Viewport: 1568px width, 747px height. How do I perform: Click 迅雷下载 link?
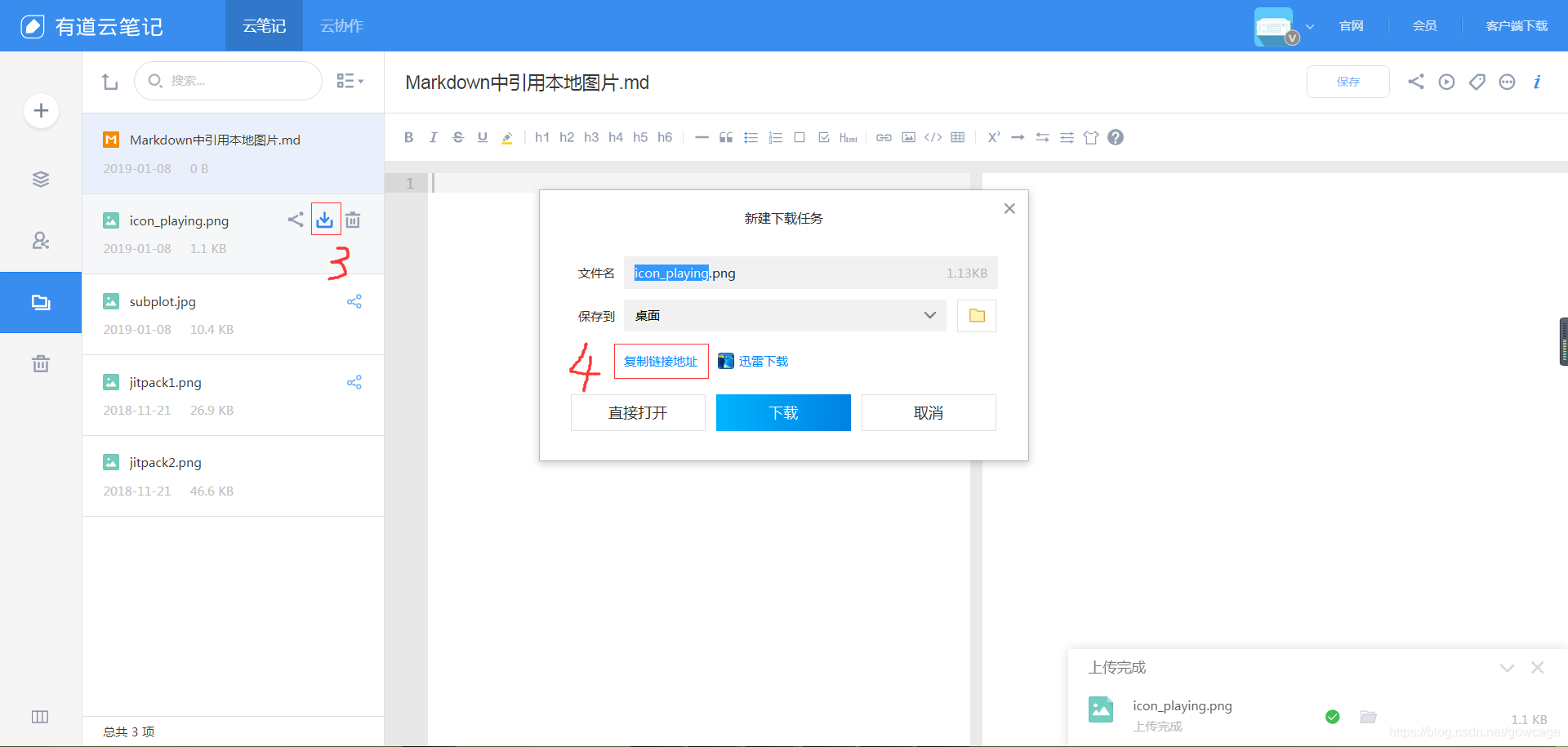coord(754,361)
